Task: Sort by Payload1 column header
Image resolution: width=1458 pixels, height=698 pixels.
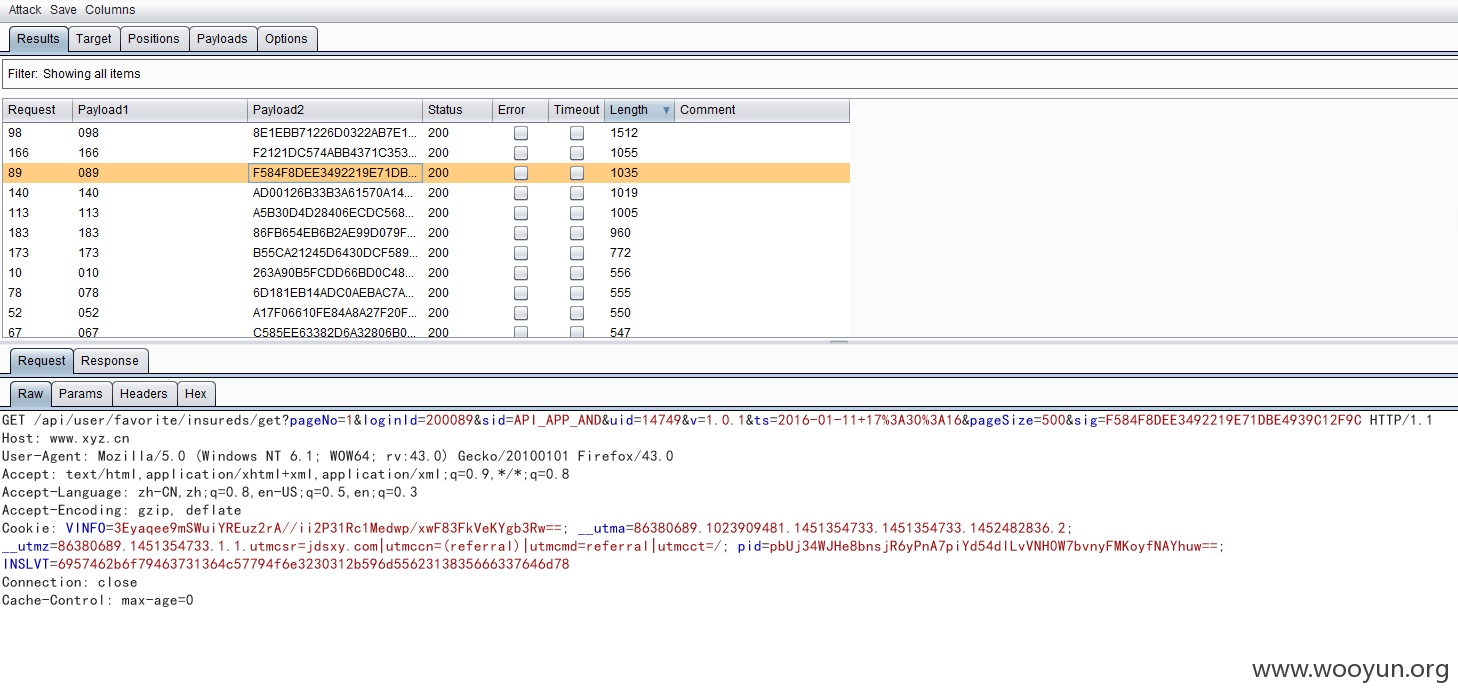Action: coord(160,110)
